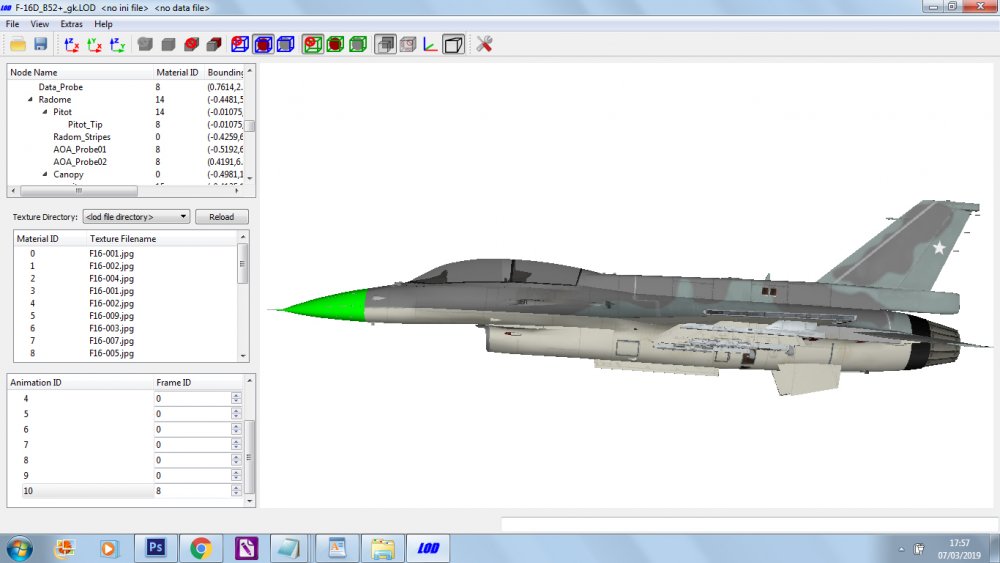1000x563 pixels.
Task: Collapse the Canopy tree node
Action: [x=45, y=174]
